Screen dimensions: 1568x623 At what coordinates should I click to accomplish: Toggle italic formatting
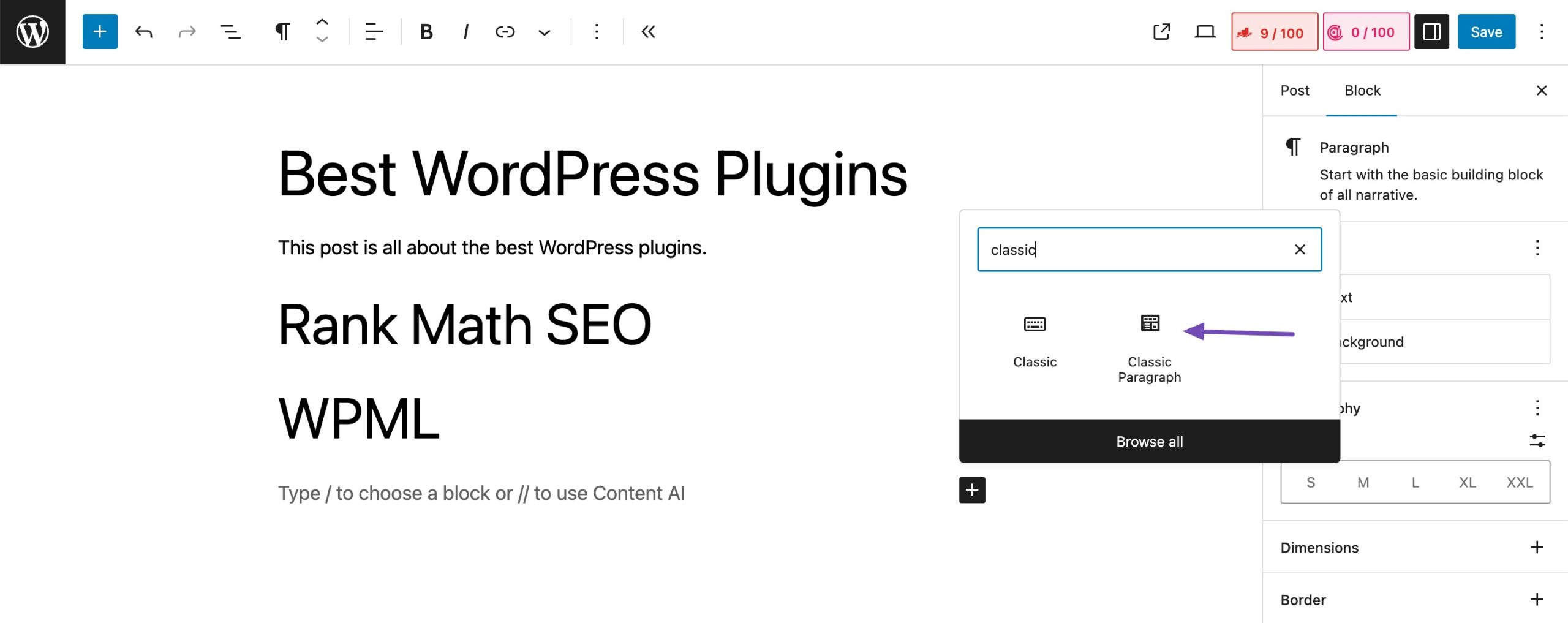click(466, 32)
